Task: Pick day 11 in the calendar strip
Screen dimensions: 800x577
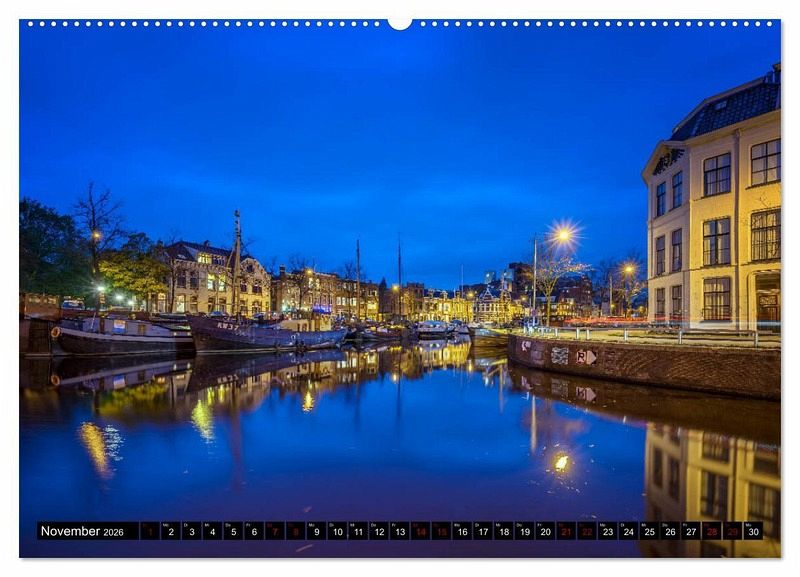Action: (358, 531)
